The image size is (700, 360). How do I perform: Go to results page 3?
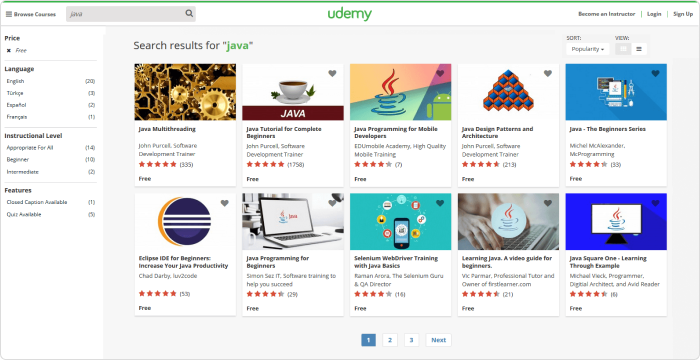coord(411,340)
